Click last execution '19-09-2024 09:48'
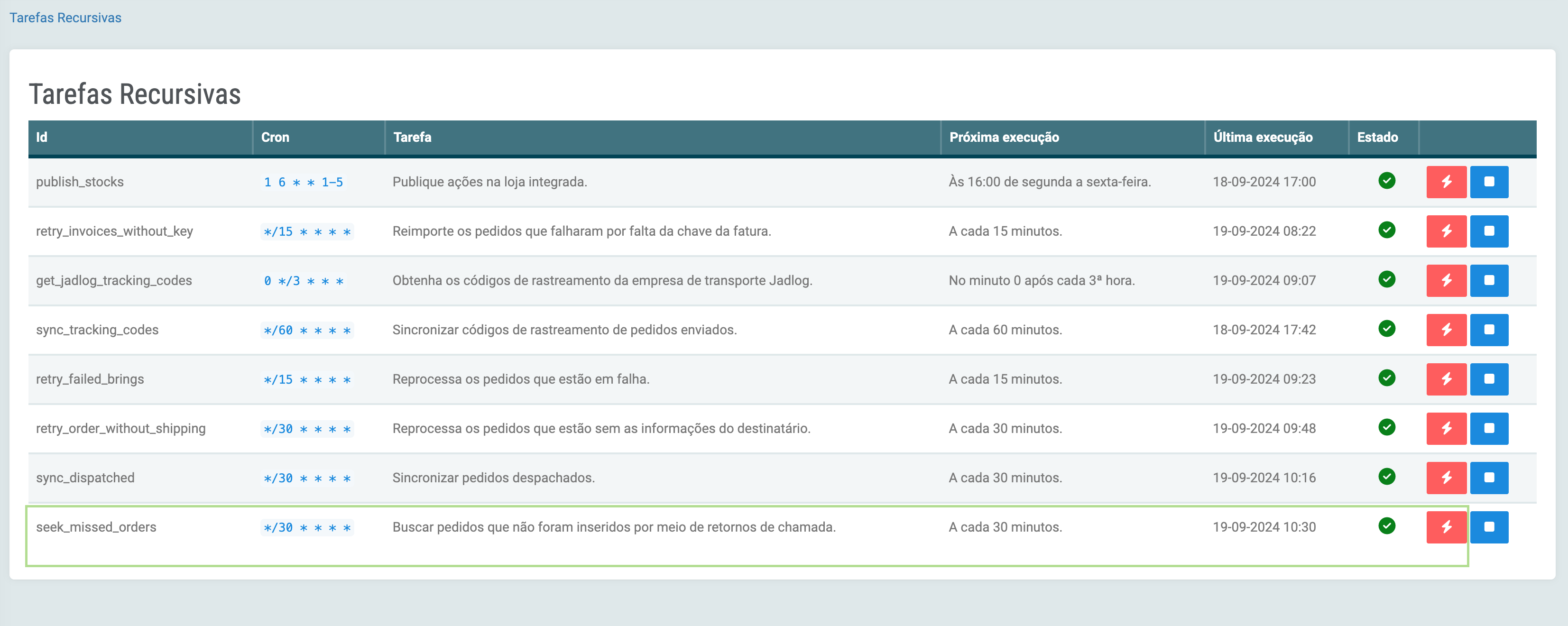Image resolution: width=1568 pixels, height=626 pixels. (1264, 428)
